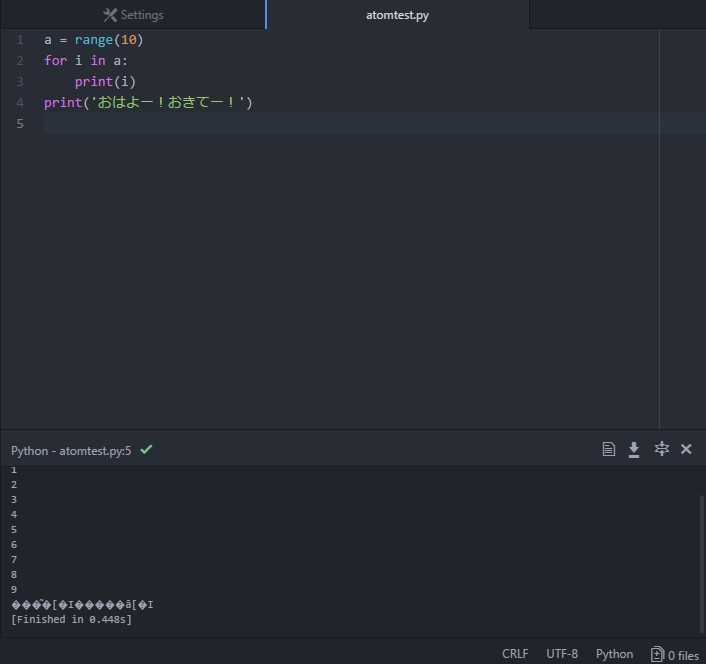Click the green success checkmark icon
The image size is (706, 664).
pos(146,449)
